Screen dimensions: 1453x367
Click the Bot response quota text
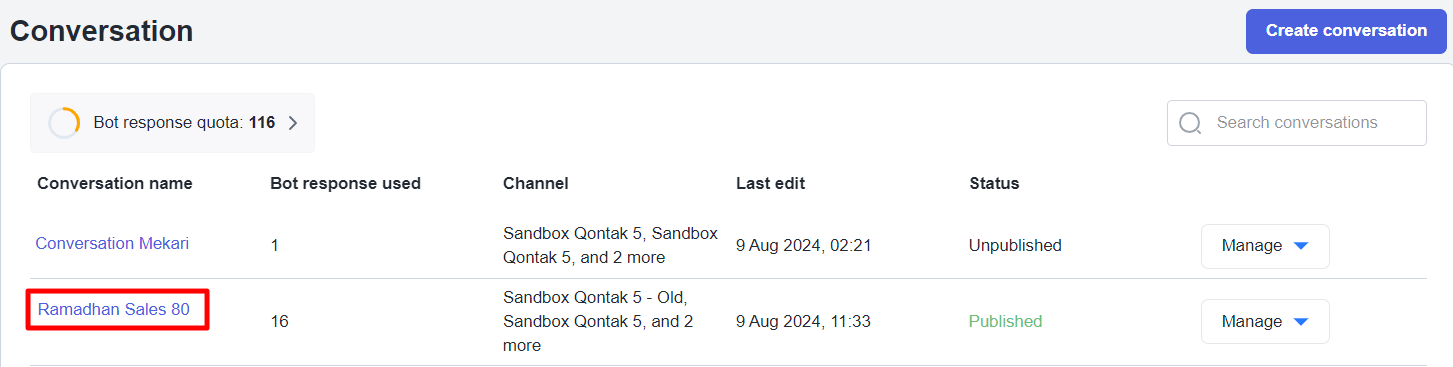click(x=184, y=123)
